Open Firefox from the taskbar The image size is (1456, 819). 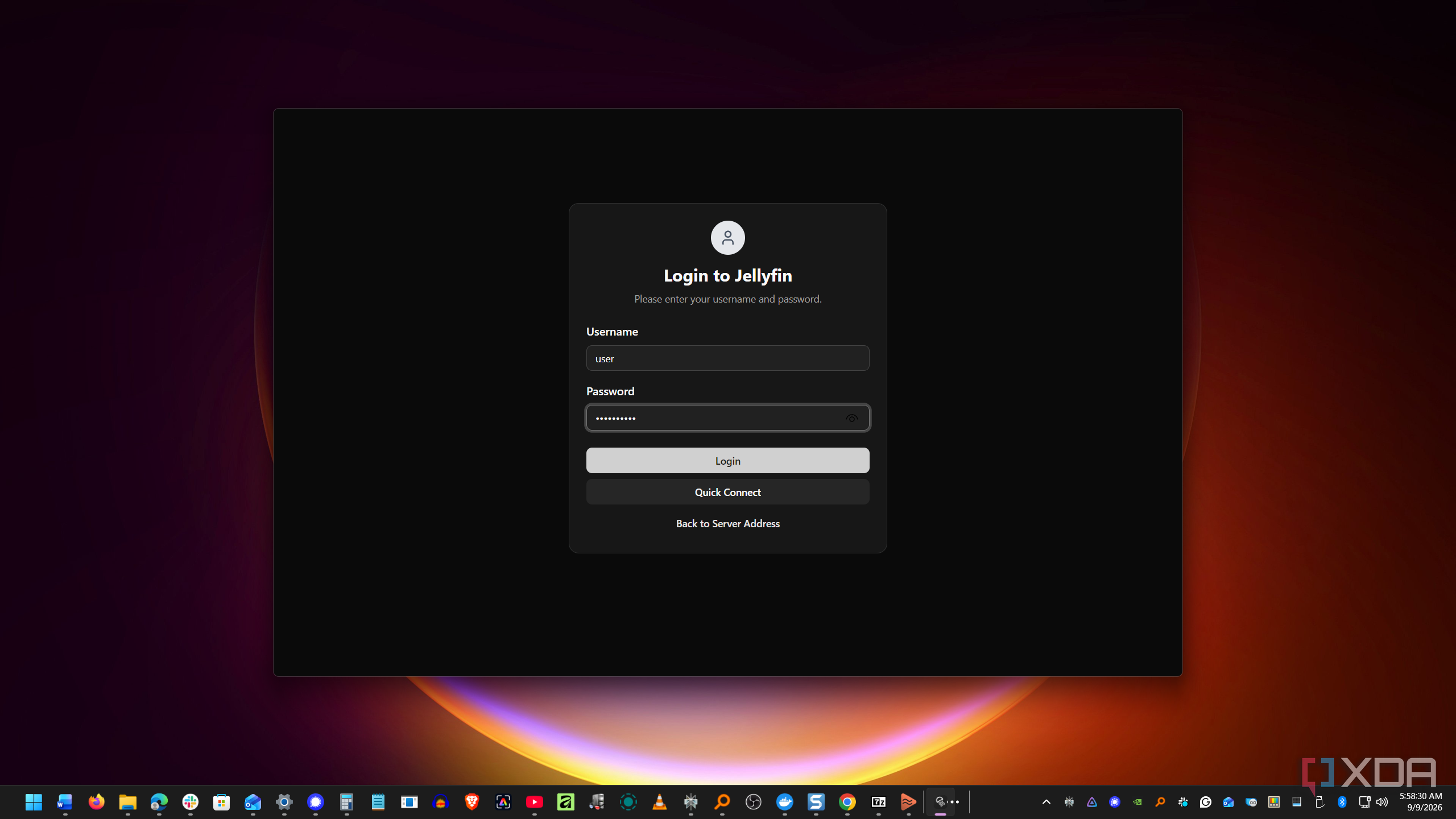(x=97, y=802)
